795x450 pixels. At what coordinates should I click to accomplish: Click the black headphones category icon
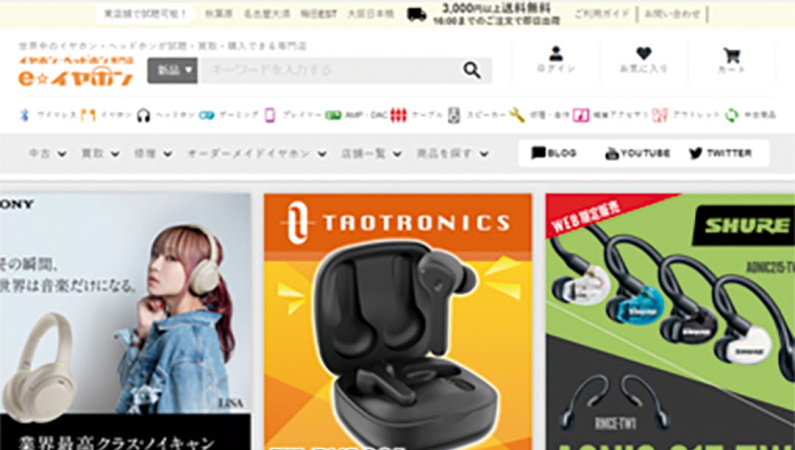point(143,116)
